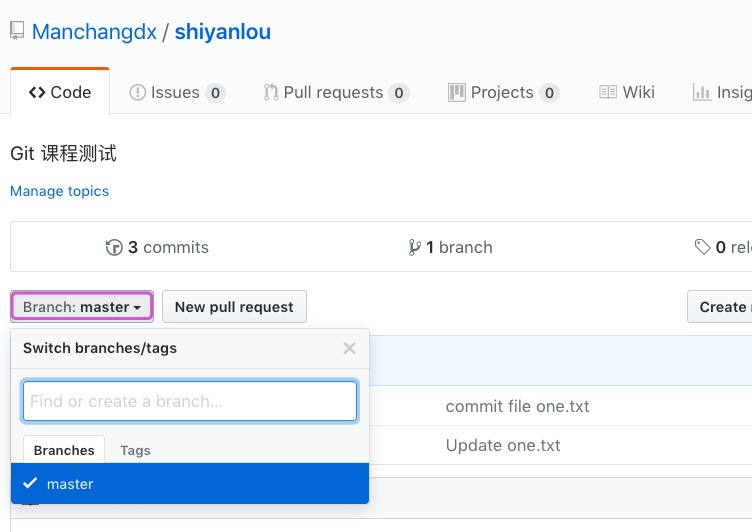Click the Pull requests icon

tap(271, 93)
